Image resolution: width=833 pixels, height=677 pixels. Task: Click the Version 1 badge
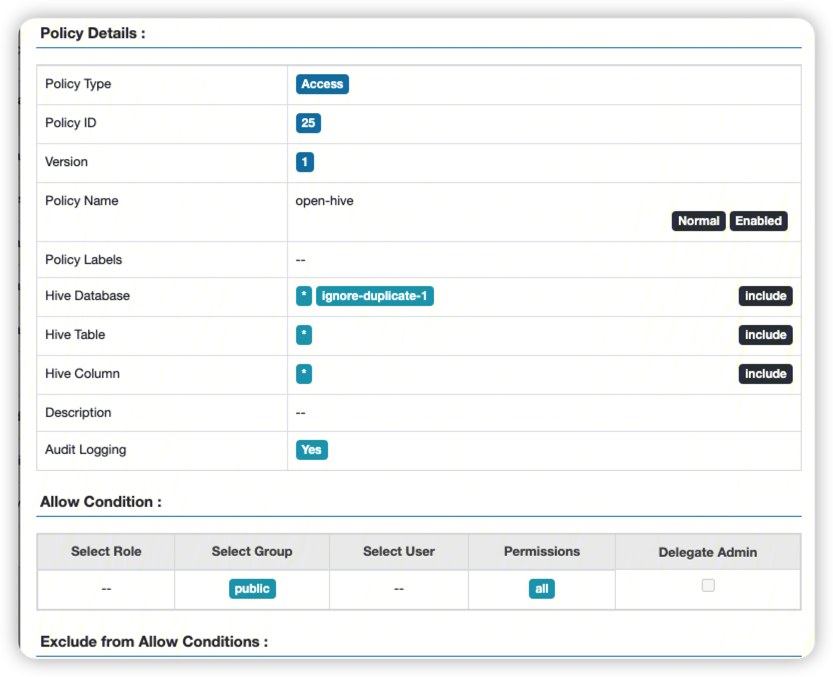point(305,162)
